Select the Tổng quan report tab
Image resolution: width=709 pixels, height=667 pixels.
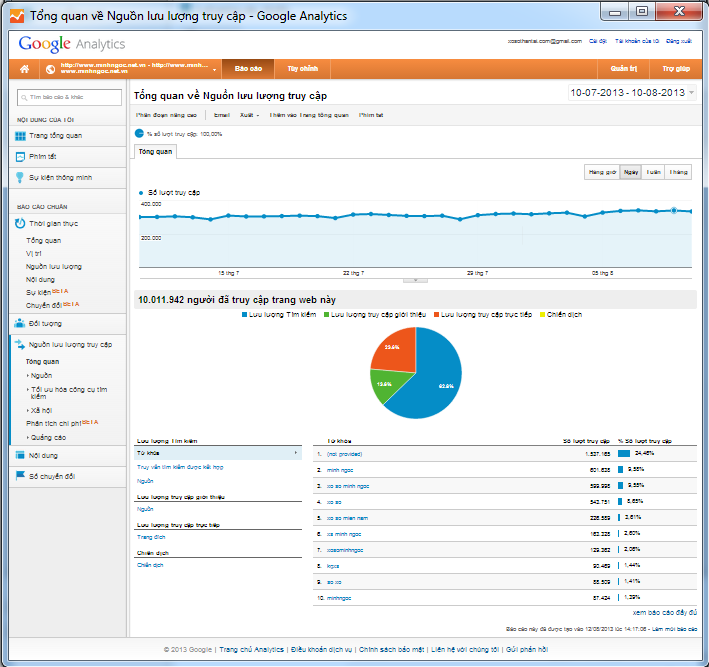click(155, 151)
